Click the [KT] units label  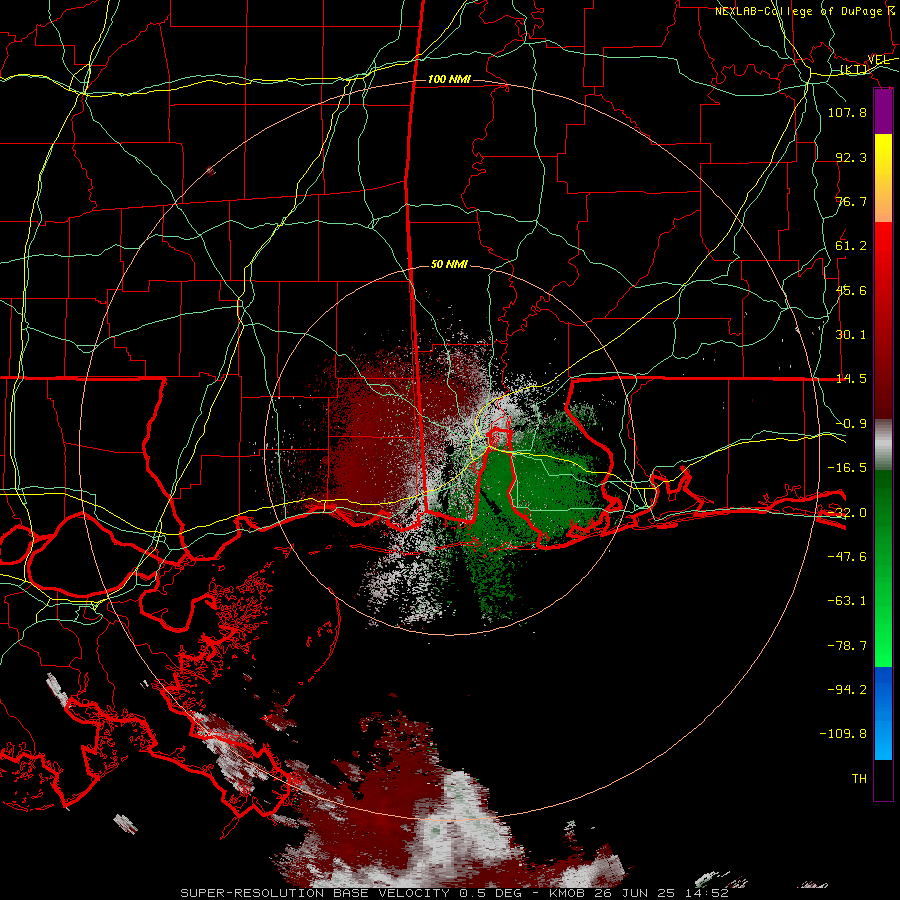tap(854, 70)
